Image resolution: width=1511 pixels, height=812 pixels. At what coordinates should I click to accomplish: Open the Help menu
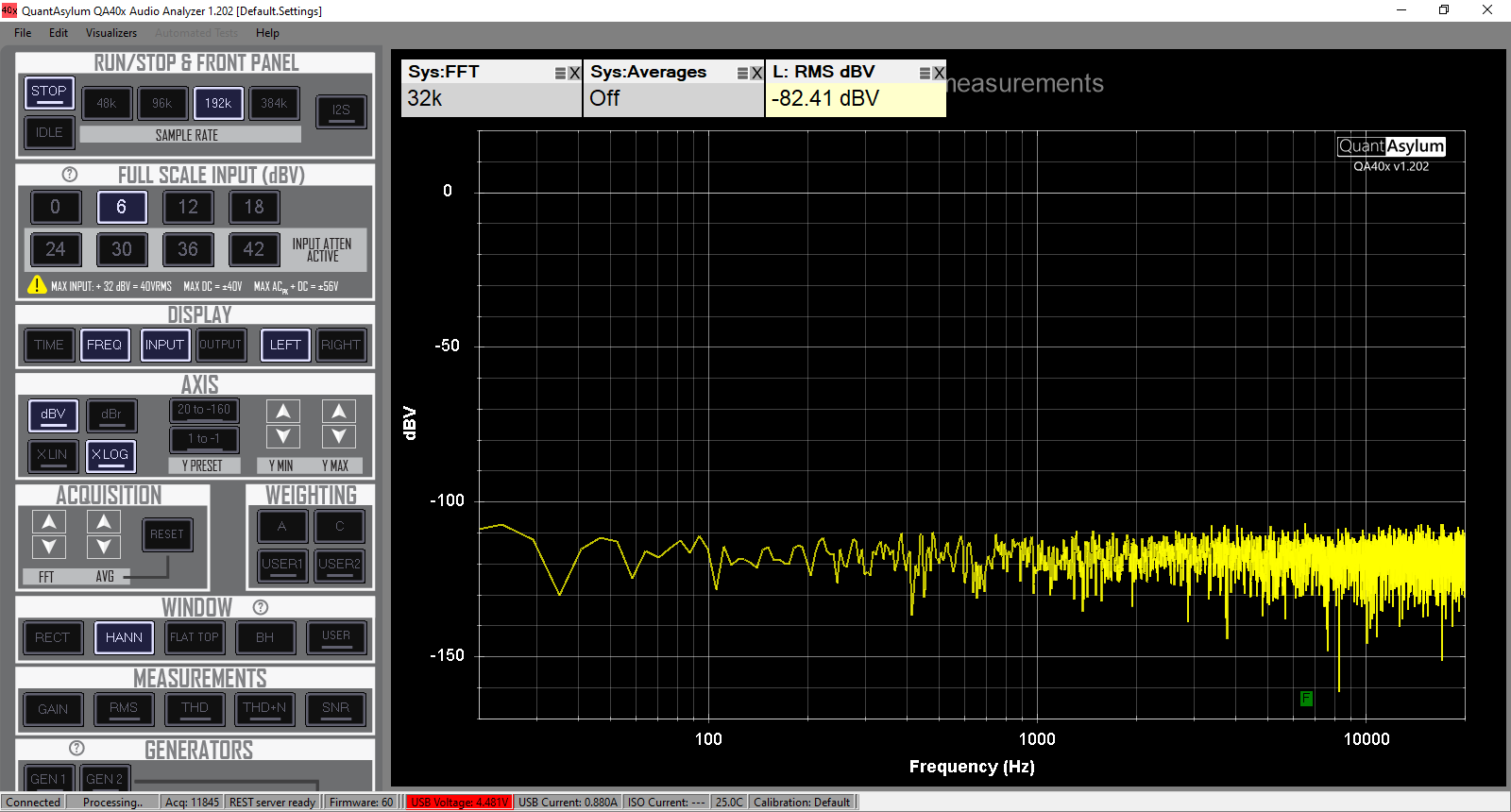[267, 33]
